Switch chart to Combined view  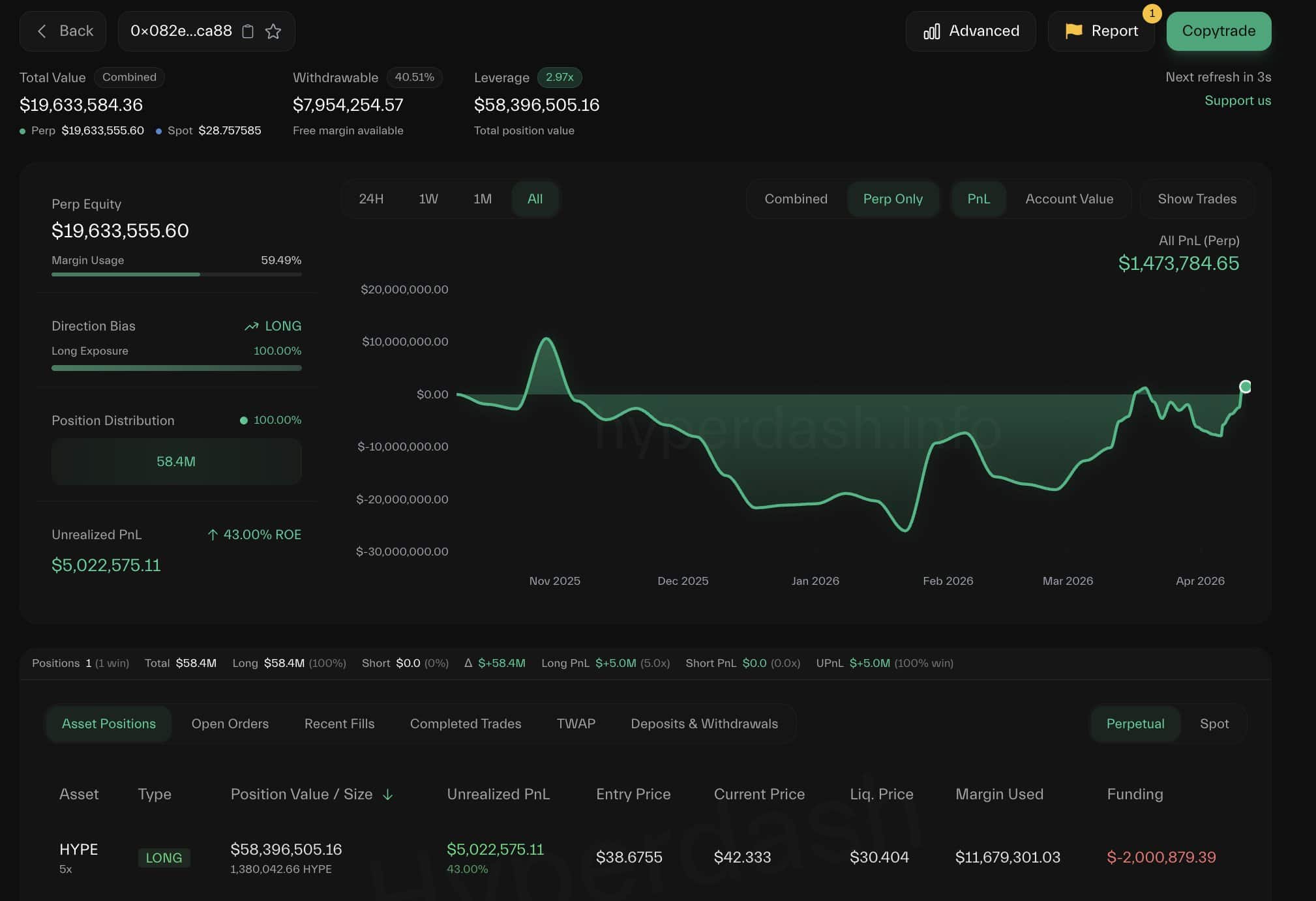pos(796,199)
